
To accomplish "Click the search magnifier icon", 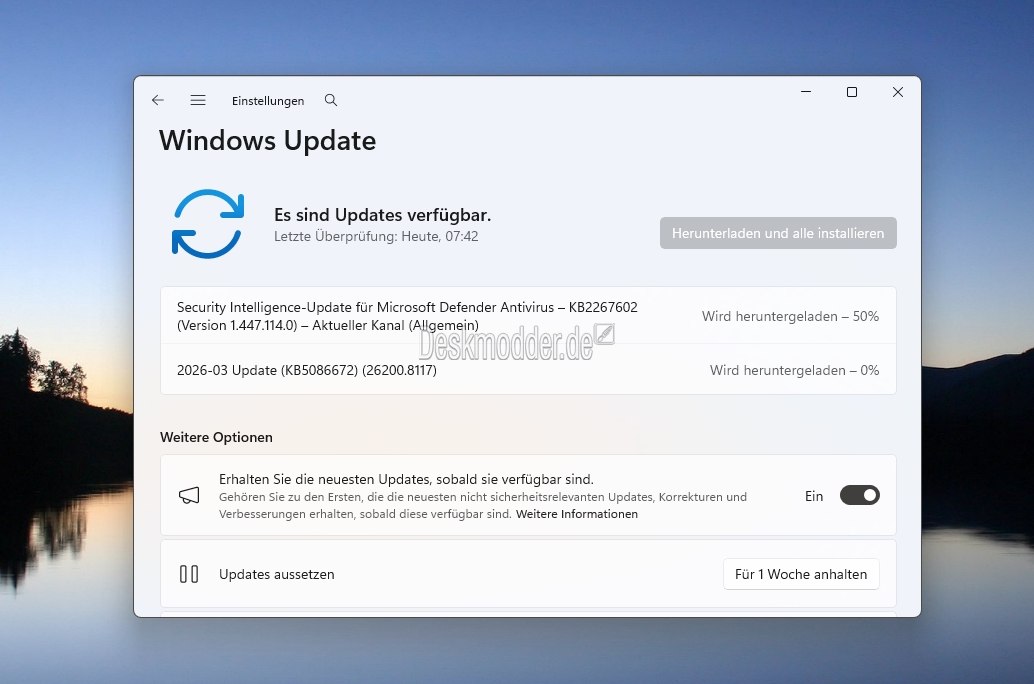I will (x=331, y=101).
